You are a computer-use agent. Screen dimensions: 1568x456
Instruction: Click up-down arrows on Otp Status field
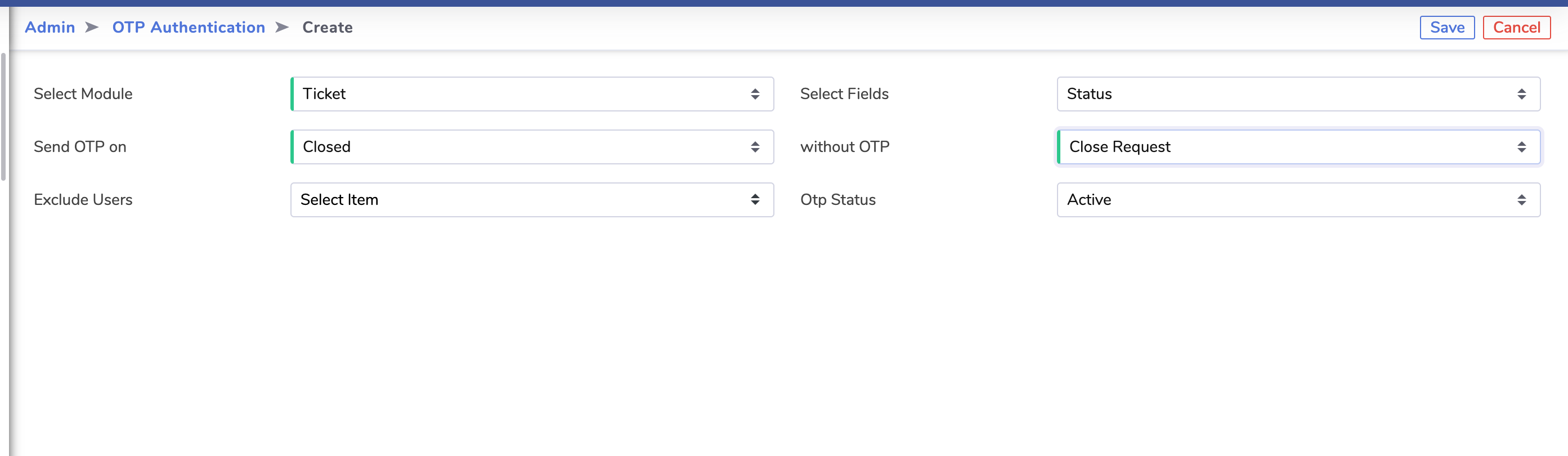(1521, 200)
